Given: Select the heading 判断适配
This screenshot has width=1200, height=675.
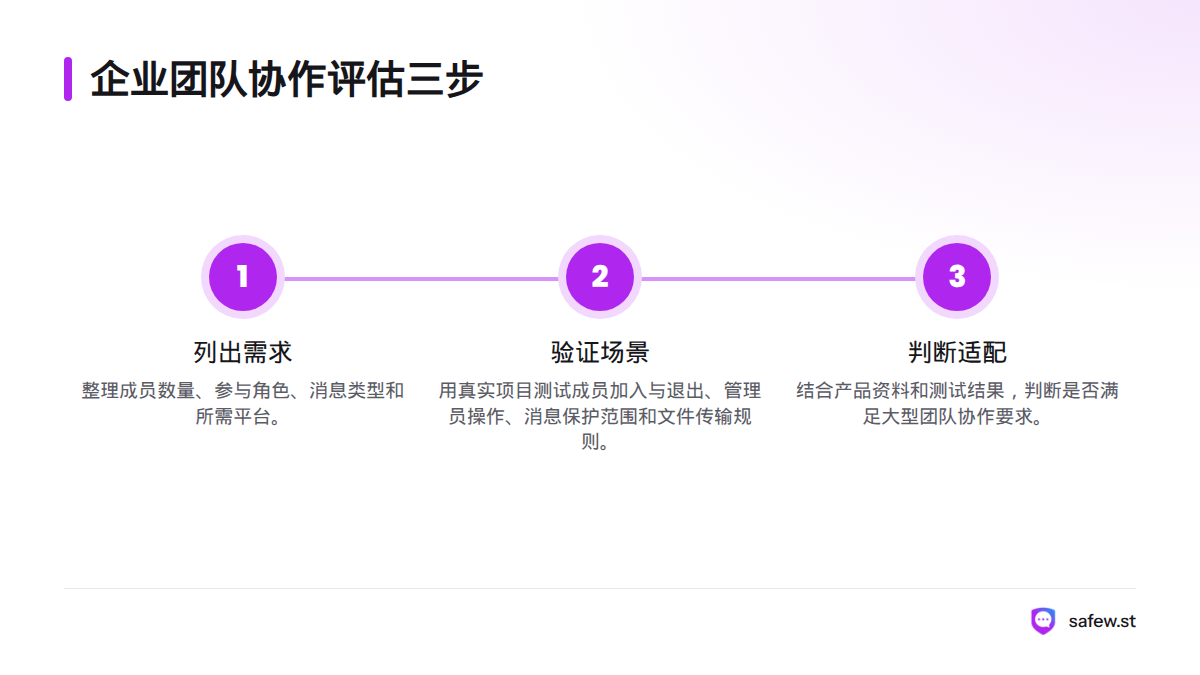Looking at the screenshot, I should pos(957,352).
